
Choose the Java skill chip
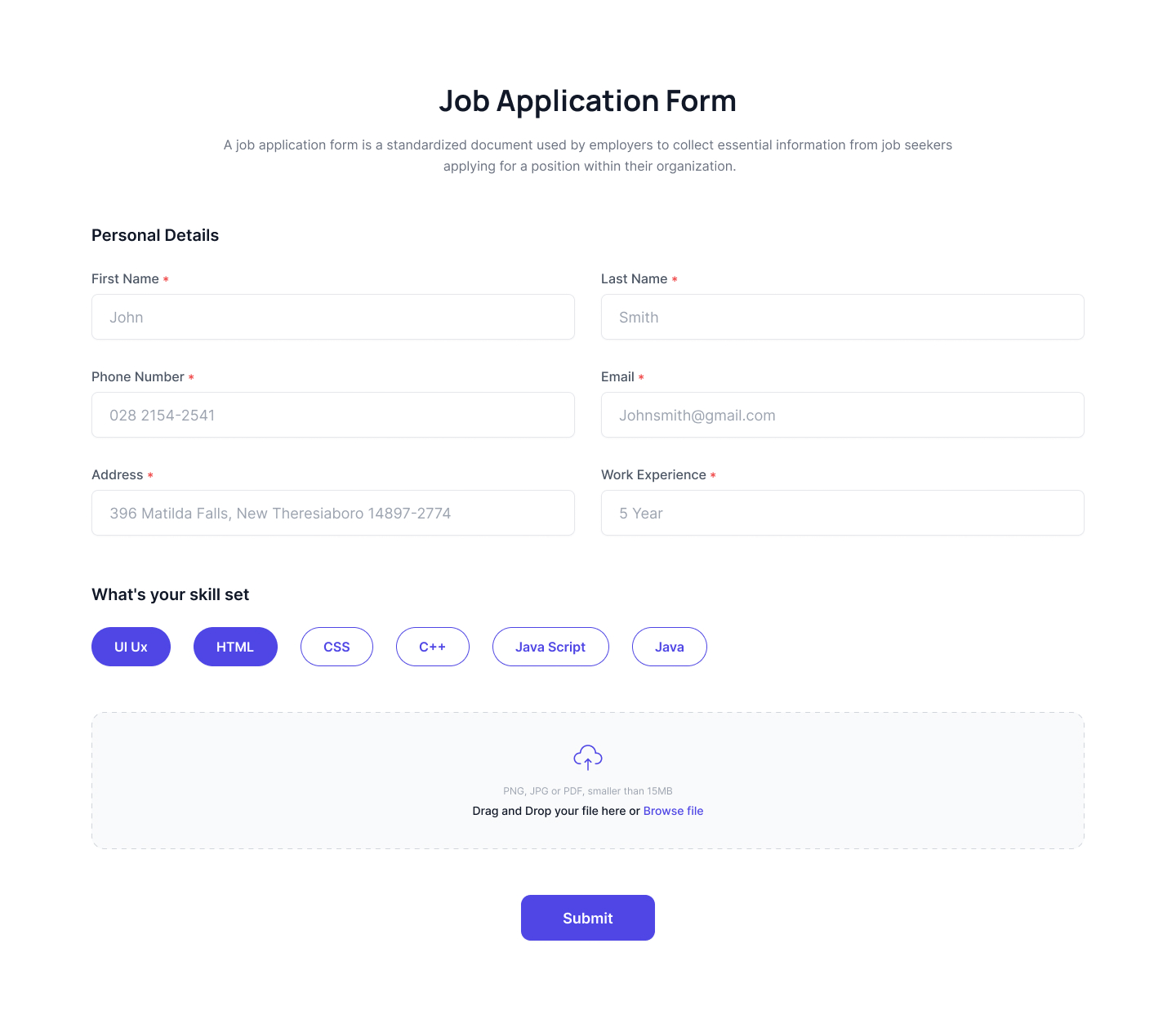669,647
